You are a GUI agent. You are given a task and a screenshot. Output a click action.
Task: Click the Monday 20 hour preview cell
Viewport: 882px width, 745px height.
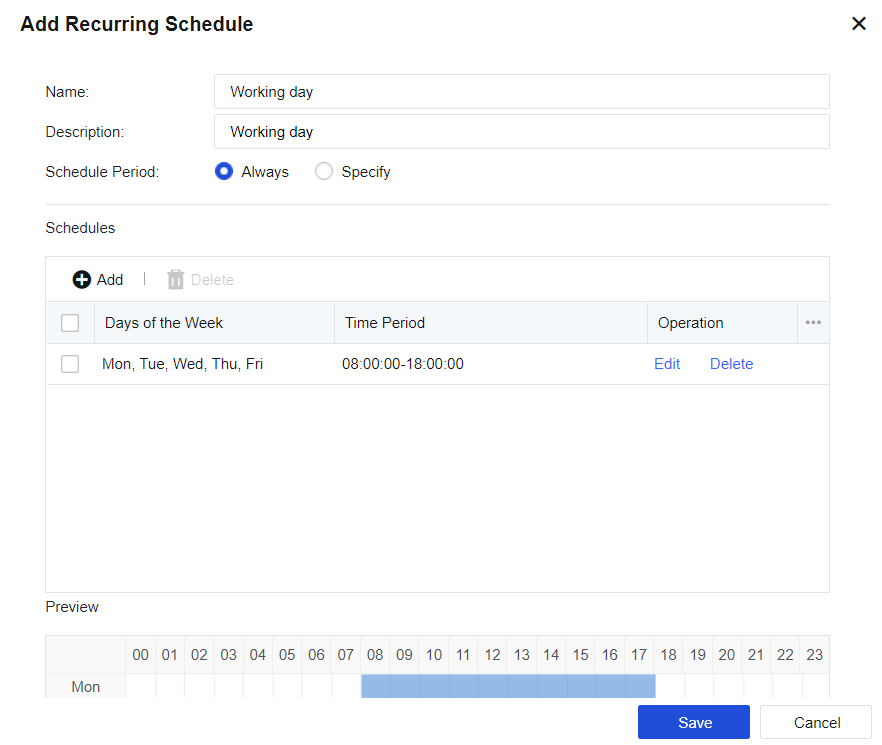727,686
